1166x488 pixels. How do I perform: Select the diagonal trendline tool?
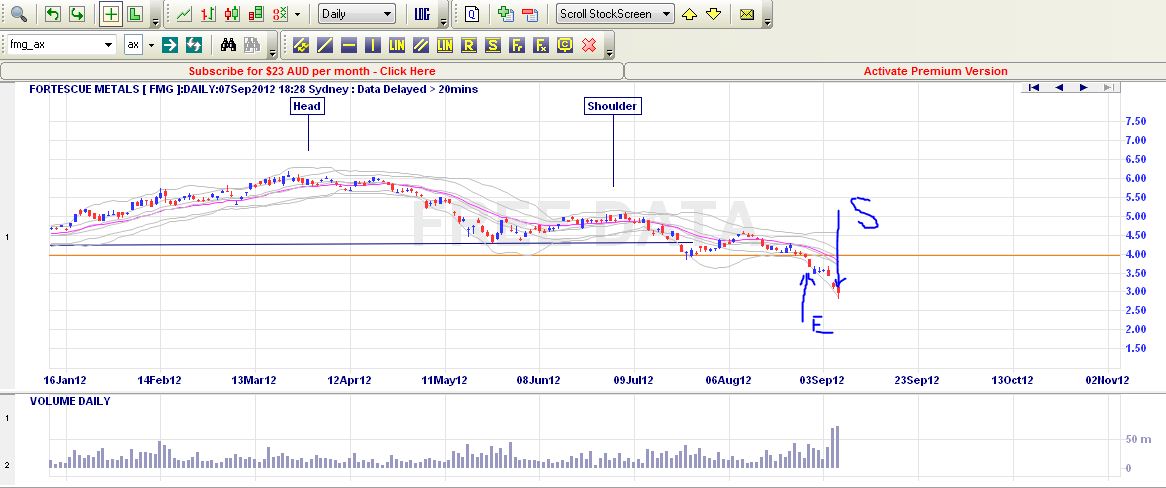point(325,45)
